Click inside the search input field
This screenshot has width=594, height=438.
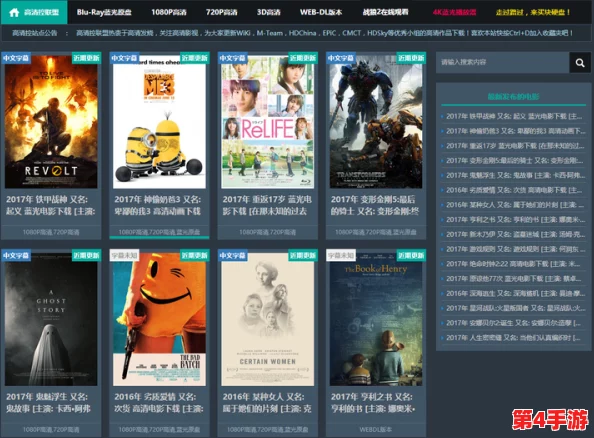tap(503, 63)
